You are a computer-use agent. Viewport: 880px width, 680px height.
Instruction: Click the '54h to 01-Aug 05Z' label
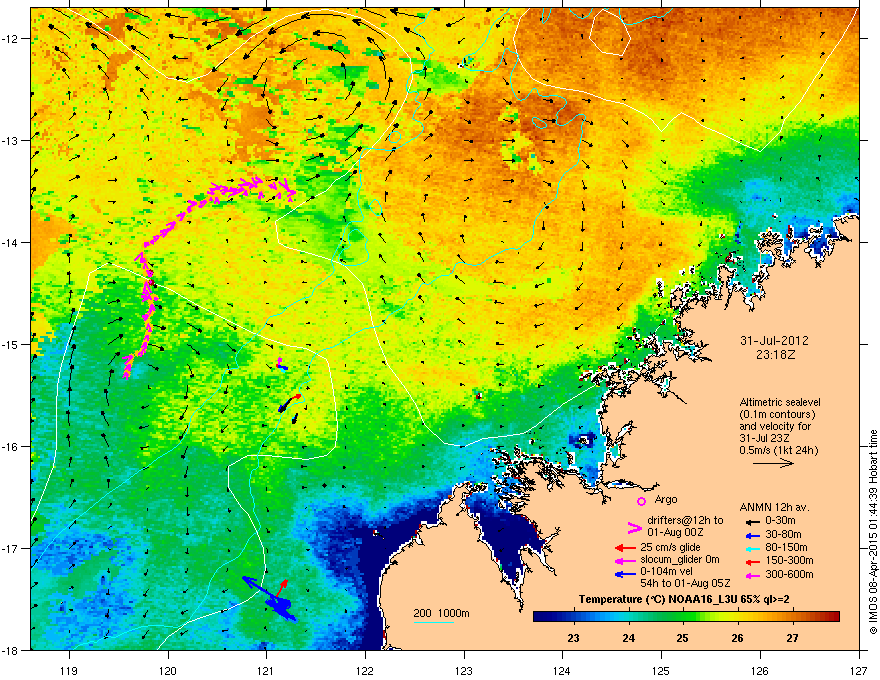[x=685, y=583]
